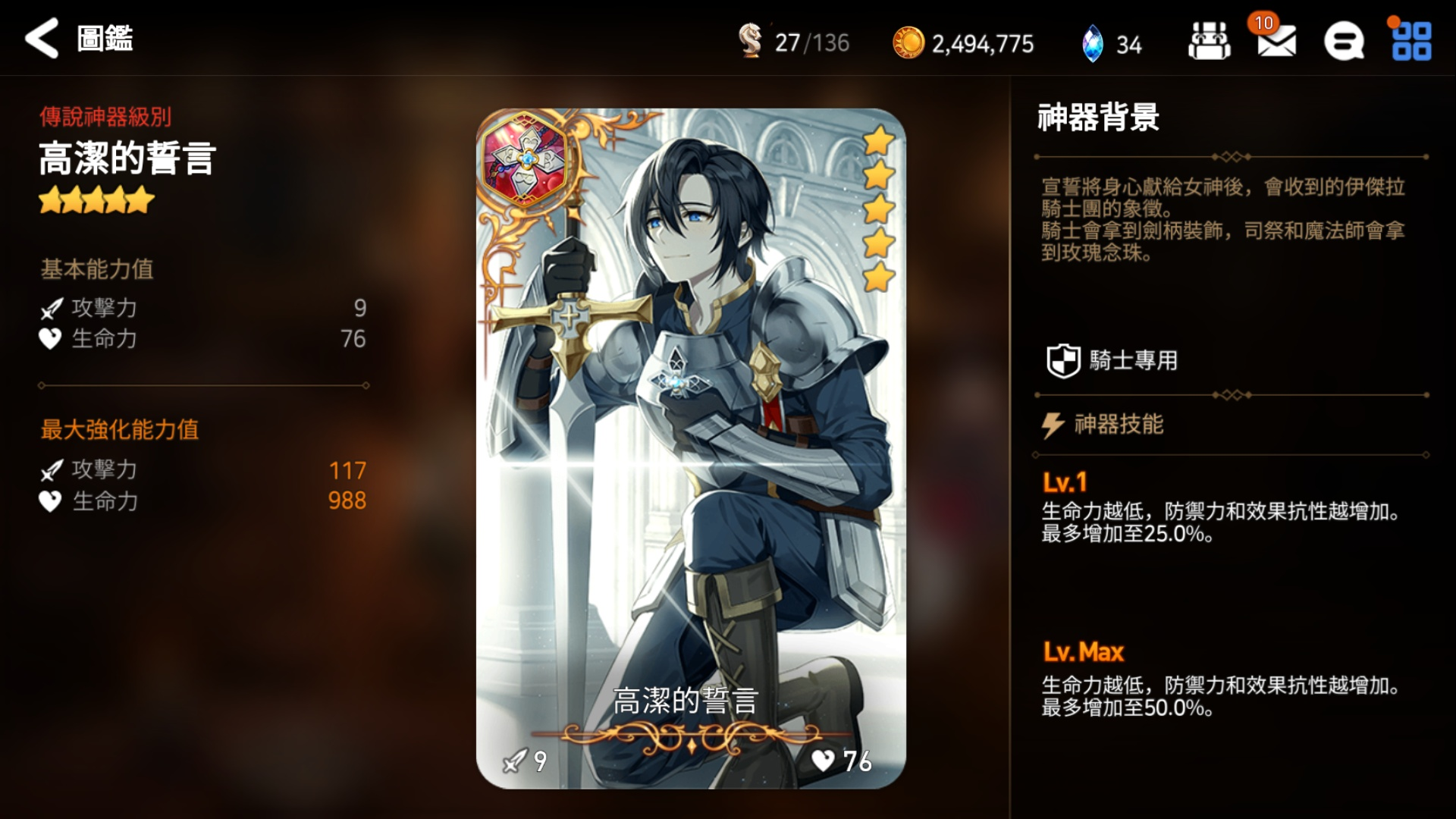The height and width of the screenshot is (819, 1456).
Task: Tap the blue skystone crystal icon
Action: coord(1092,43)
